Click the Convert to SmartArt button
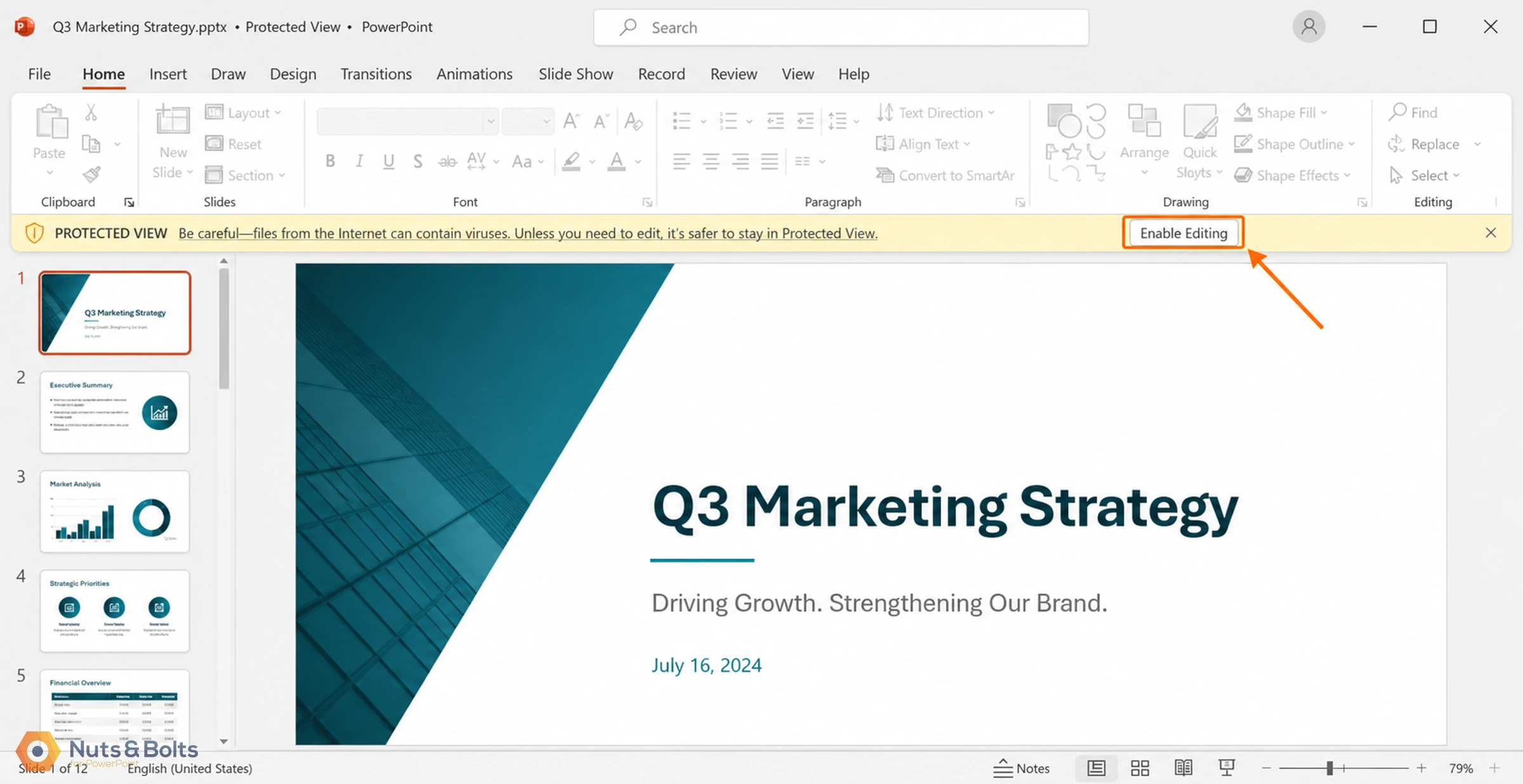Viewport: 1523px width, 784px height. click(x=945, y=175)
